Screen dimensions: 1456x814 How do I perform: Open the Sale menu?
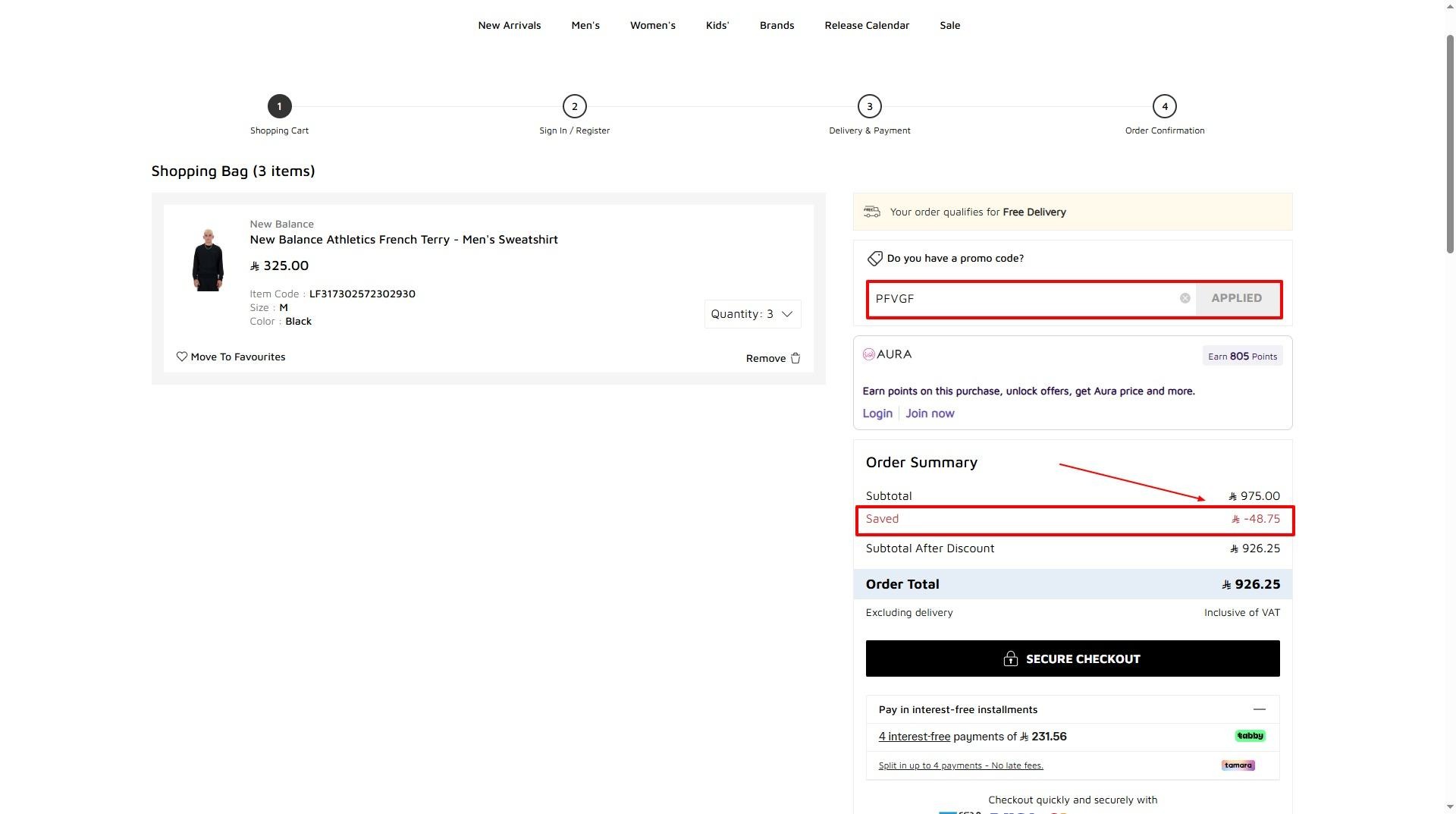[x=949, y=25]
